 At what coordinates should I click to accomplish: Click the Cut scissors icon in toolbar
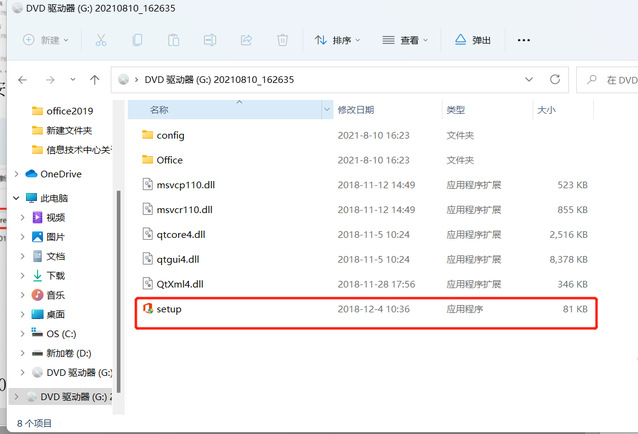tap(101, 41)
